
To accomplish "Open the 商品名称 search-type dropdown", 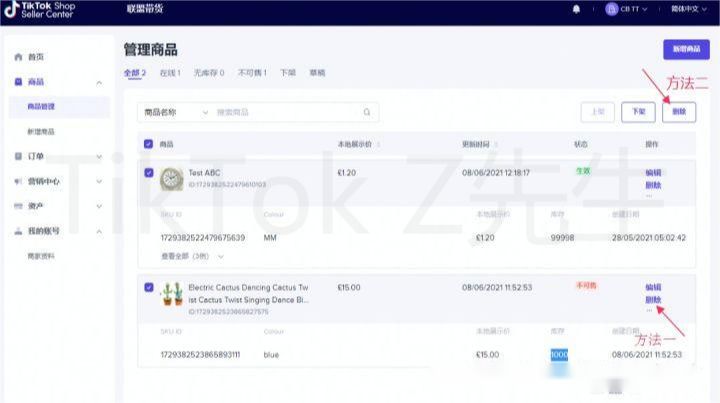I will pos(176,112).
